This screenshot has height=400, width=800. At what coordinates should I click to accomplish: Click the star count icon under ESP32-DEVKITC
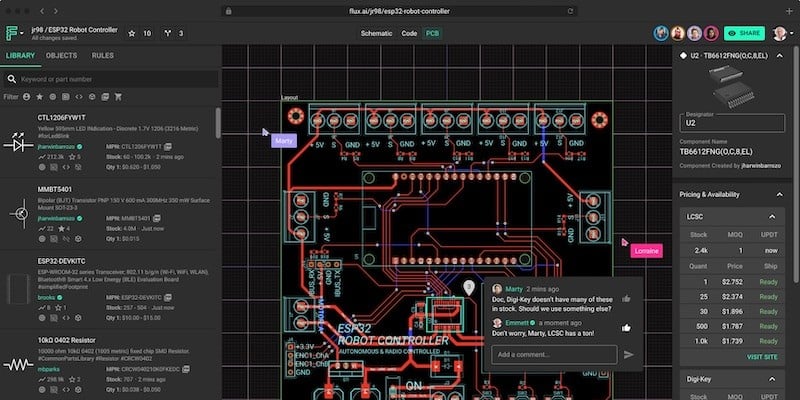click(58, 308)
